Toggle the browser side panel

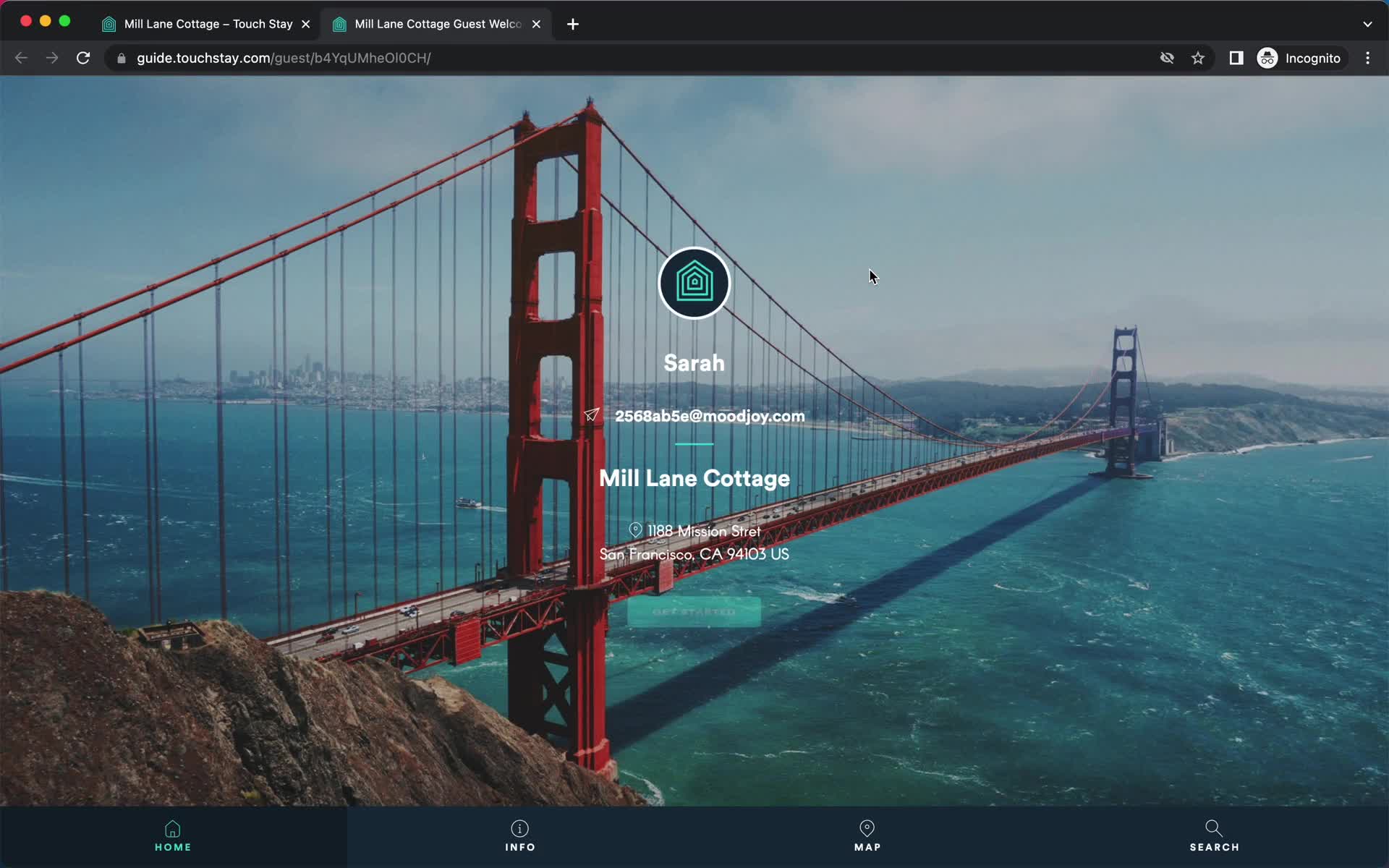[1236, 58]
